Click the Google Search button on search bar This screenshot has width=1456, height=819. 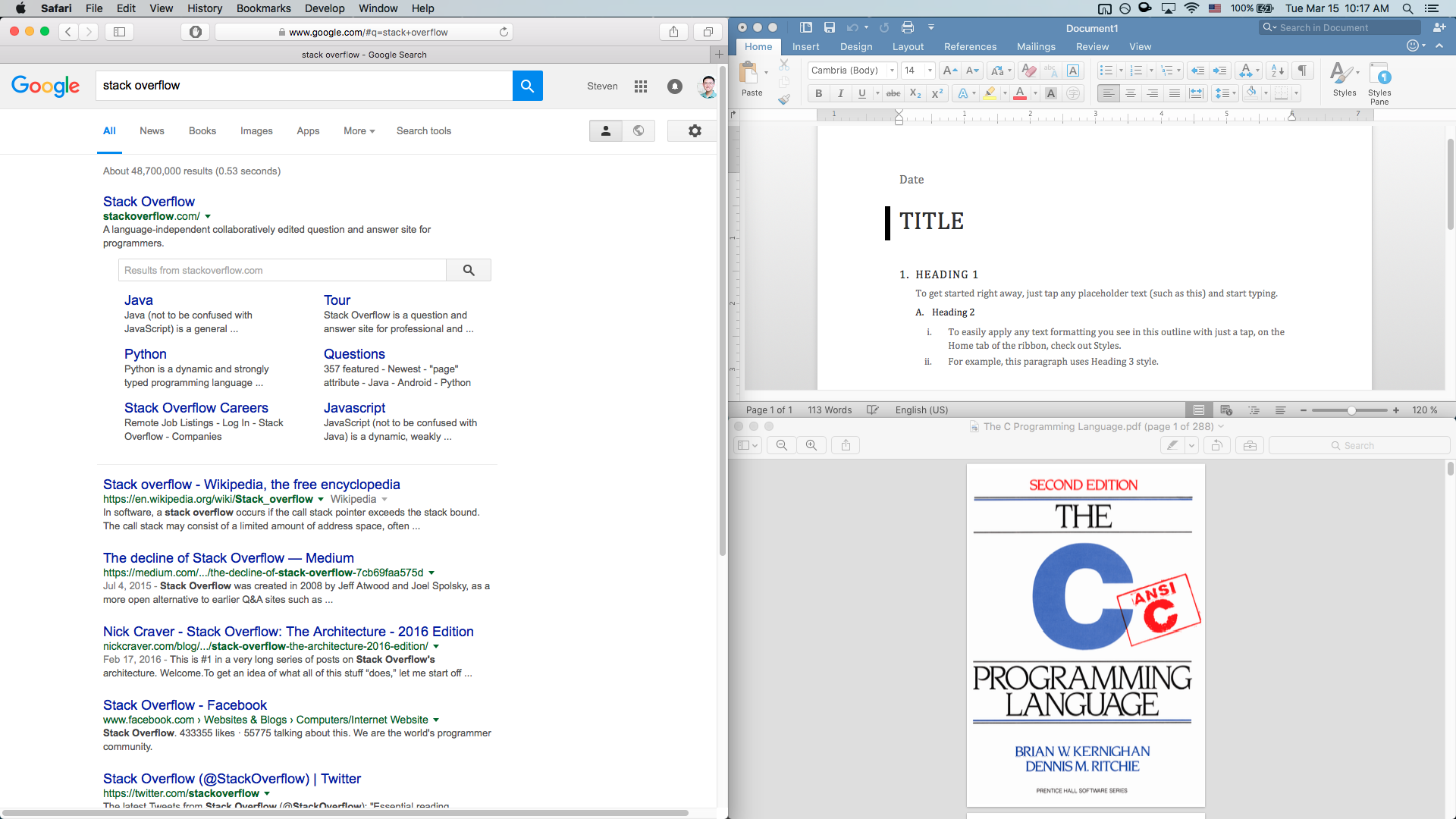pos(528,85)
